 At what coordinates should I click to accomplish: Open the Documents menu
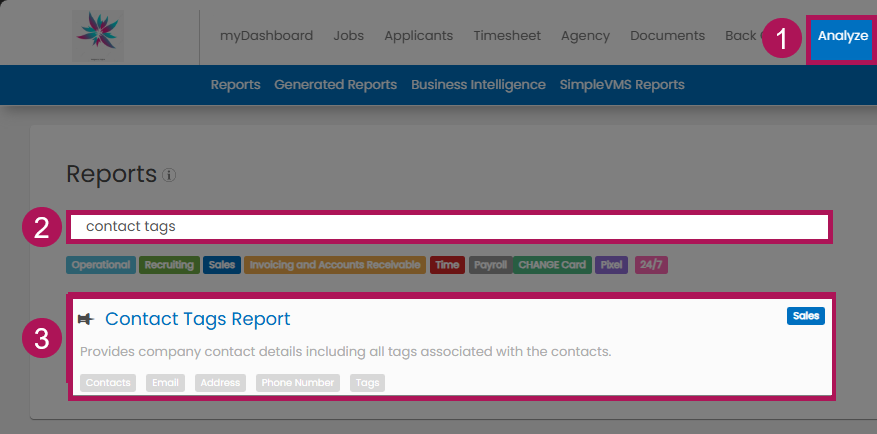[x=667, y=36]
